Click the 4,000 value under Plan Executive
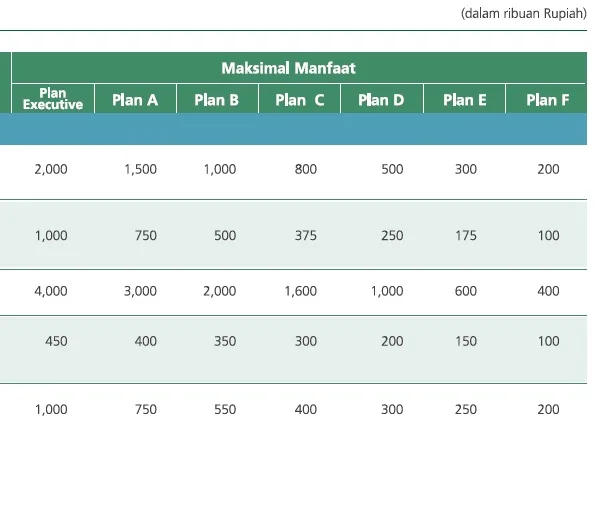This screenshot has width=601, height=523. point(51,291)
